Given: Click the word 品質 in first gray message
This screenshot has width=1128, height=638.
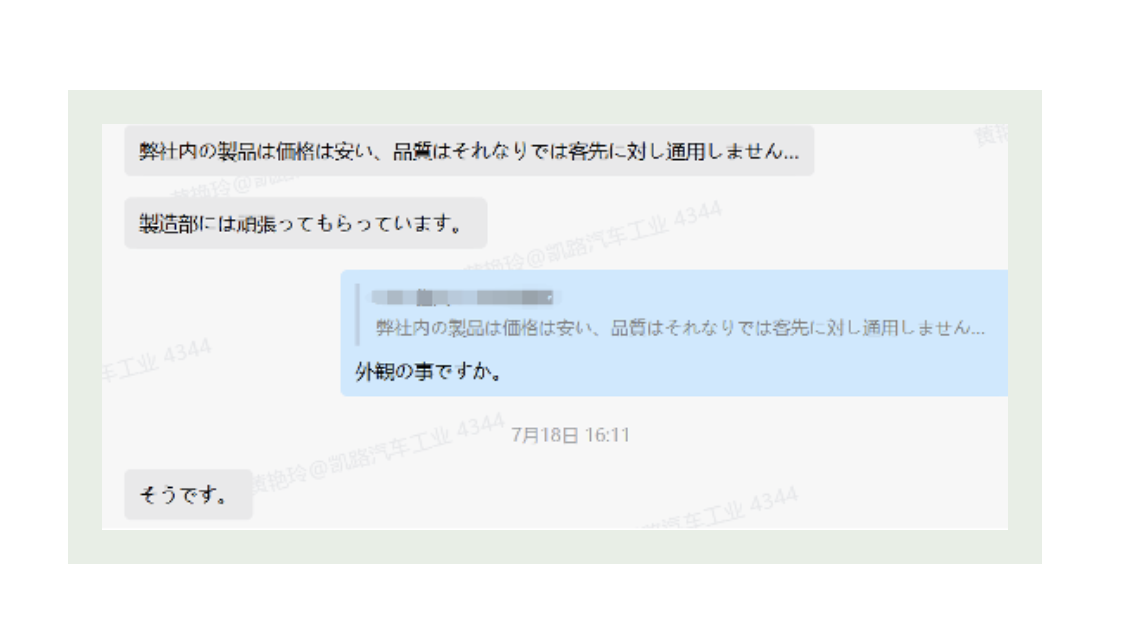Looking at the screenshot, I should coord(412,151).
